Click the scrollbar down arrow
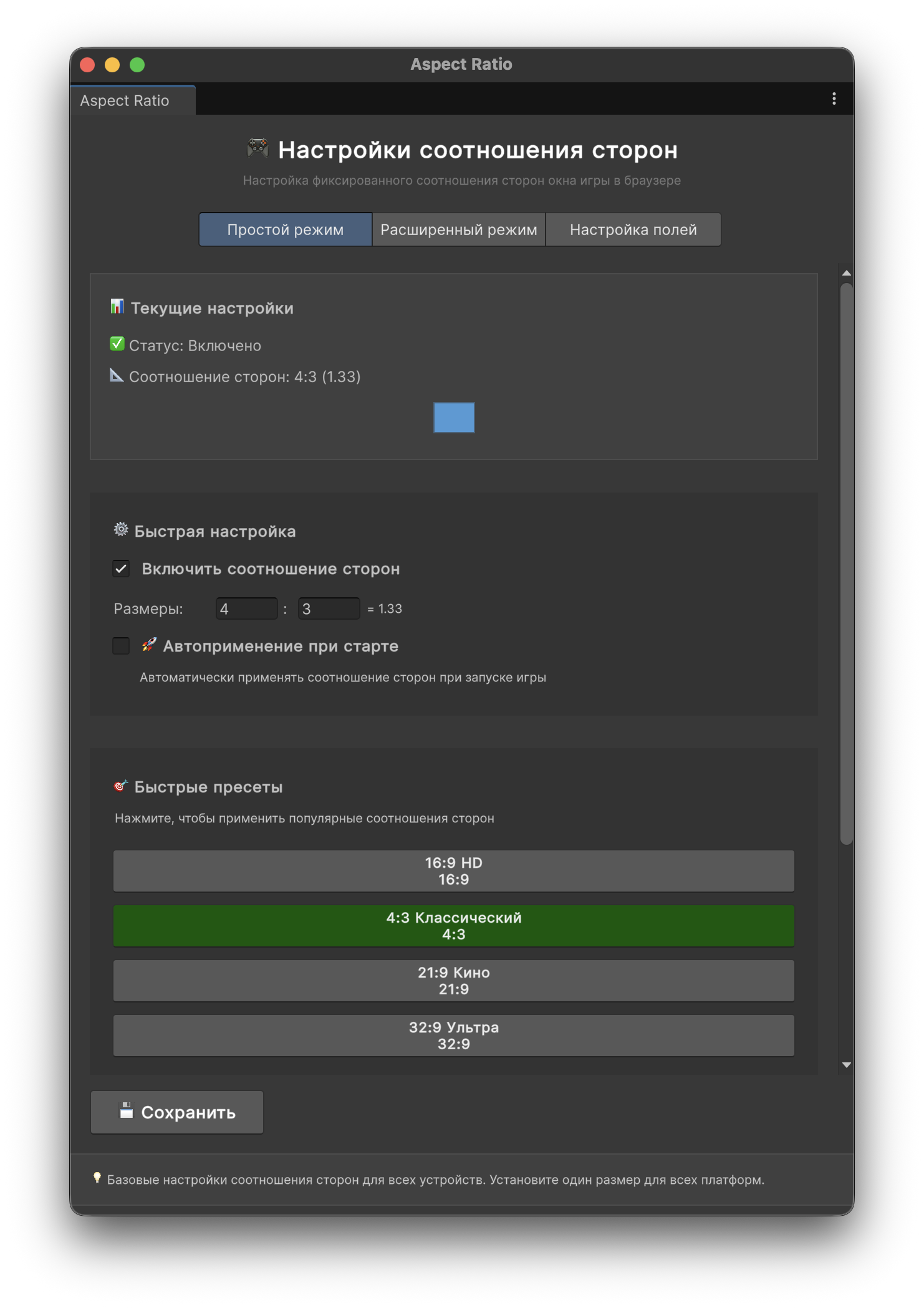The height and width of the screenshot is (1308, 924). tap(846, 1065)
